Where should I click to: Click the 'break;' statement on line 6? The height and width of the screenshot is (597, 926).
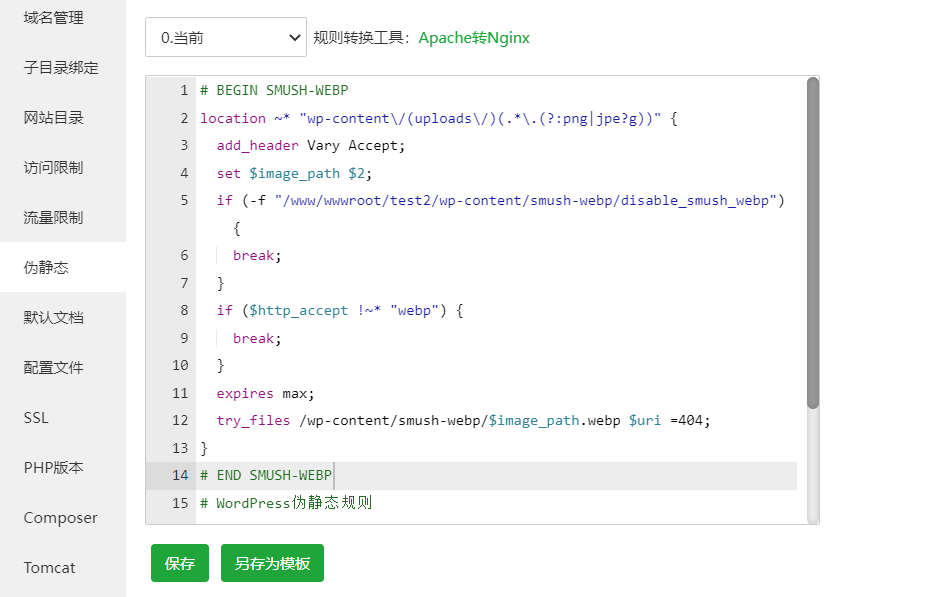coord(257,256)
